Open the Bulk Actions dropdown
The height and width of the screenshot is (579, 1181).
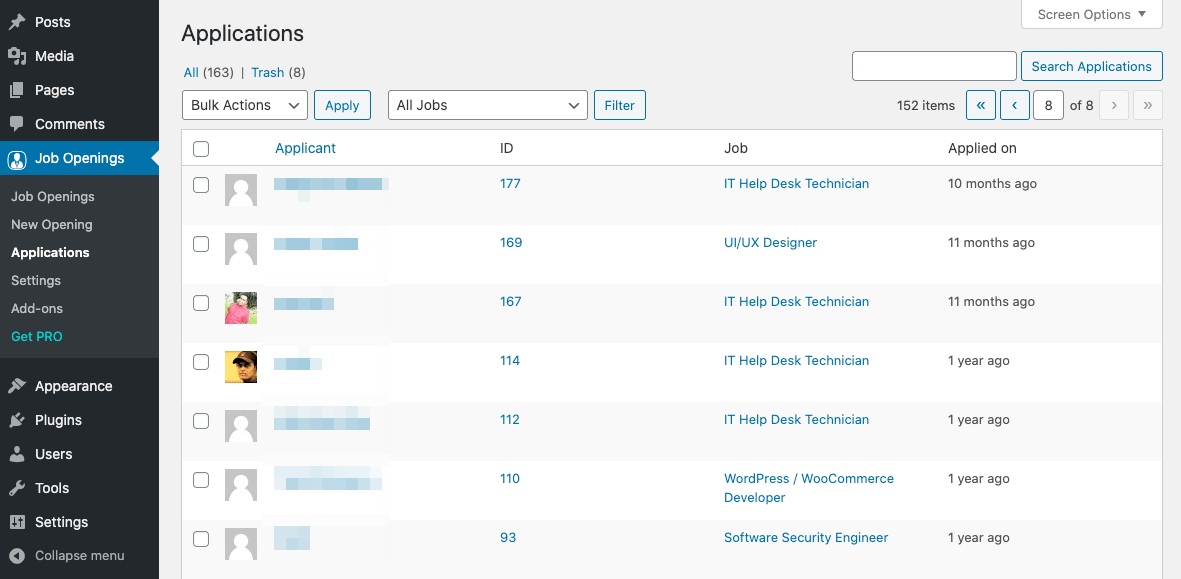[245, 105]
